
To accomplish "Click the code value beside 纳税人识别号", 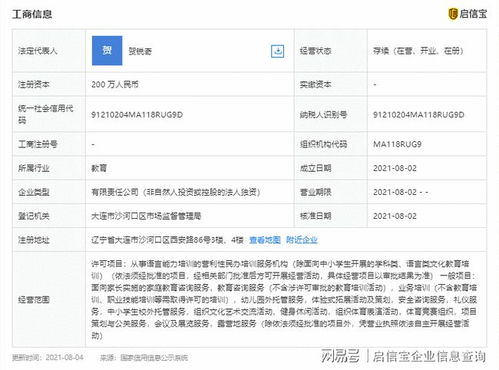I will (419, 115).
